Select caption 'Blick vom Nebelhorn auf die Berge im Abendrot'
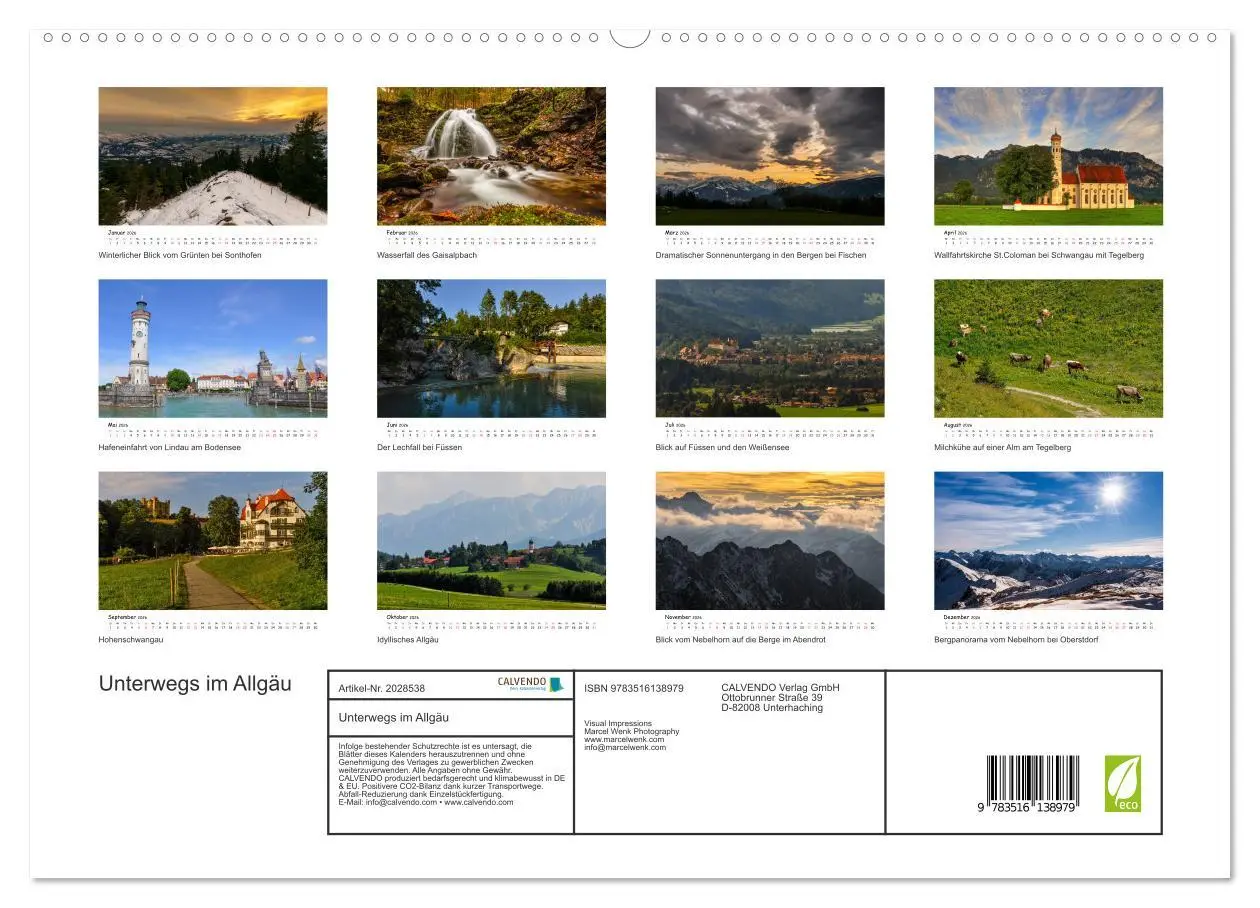1260x908 pixels. click(x=741, y=639)
